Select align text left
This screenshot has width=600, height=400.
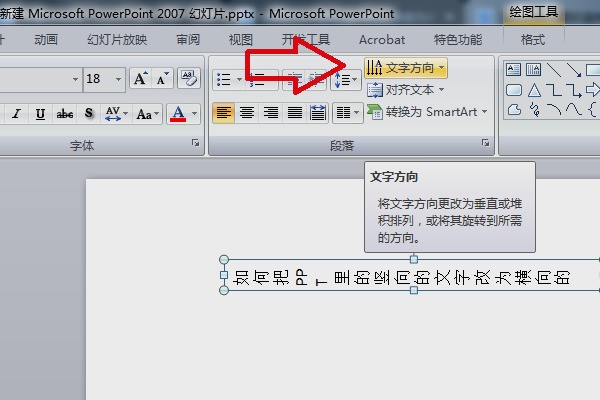(223, 113)
